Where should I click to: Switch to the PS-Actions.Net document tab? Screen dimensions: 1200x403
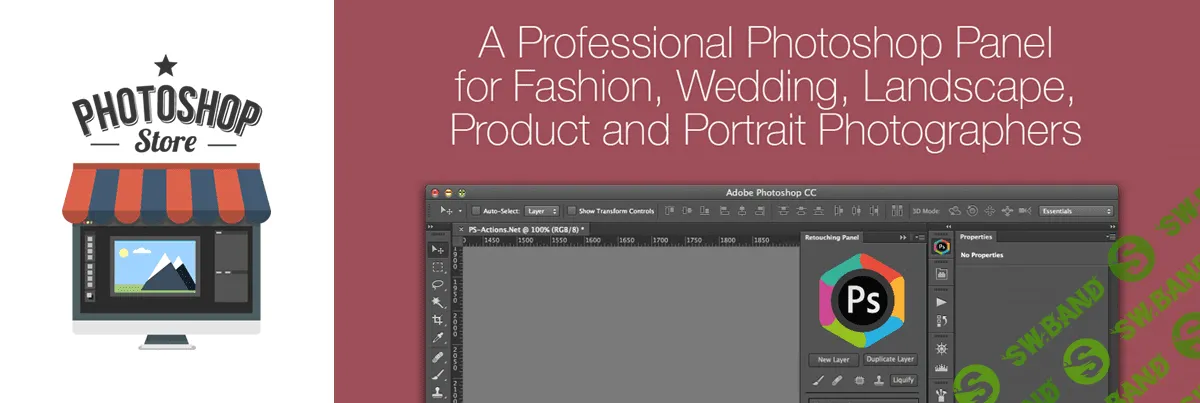526,229
